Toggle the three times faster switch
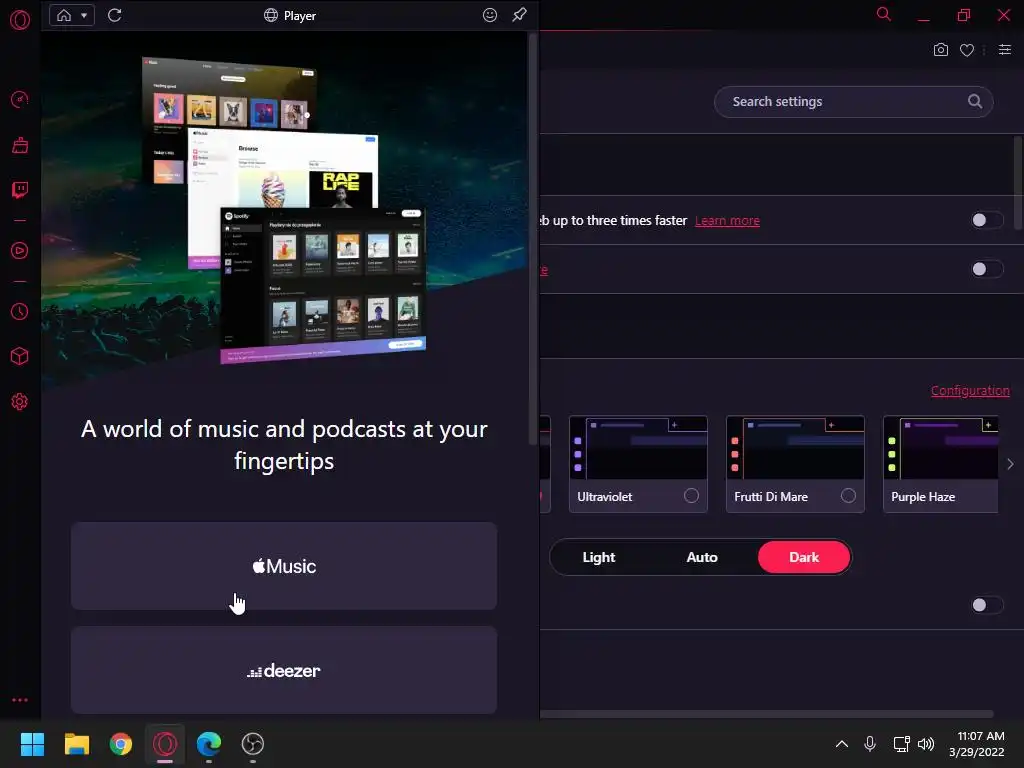This screenshot has height=768, width=1024. point(987,220)
